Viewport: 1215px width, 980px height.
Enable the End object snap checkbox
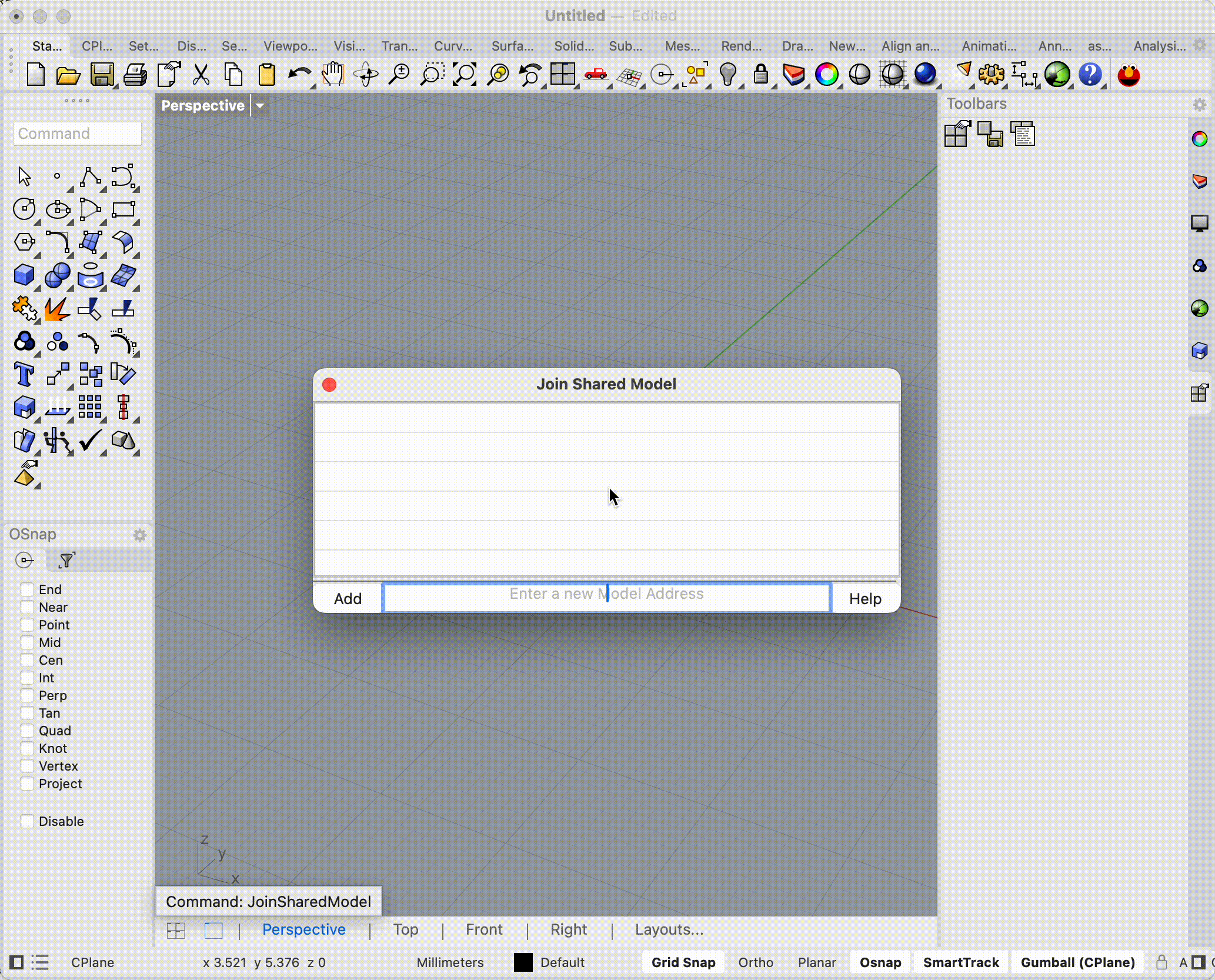coord(25,589)
